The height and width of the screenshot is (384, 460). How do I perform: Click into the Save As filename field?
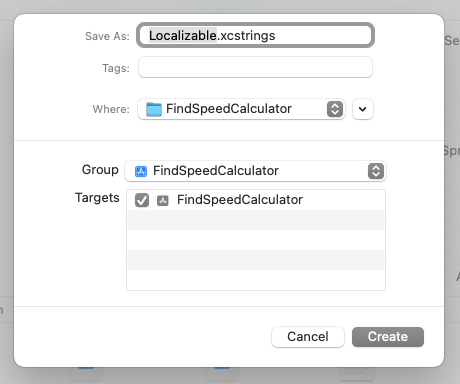coord(255,35)
